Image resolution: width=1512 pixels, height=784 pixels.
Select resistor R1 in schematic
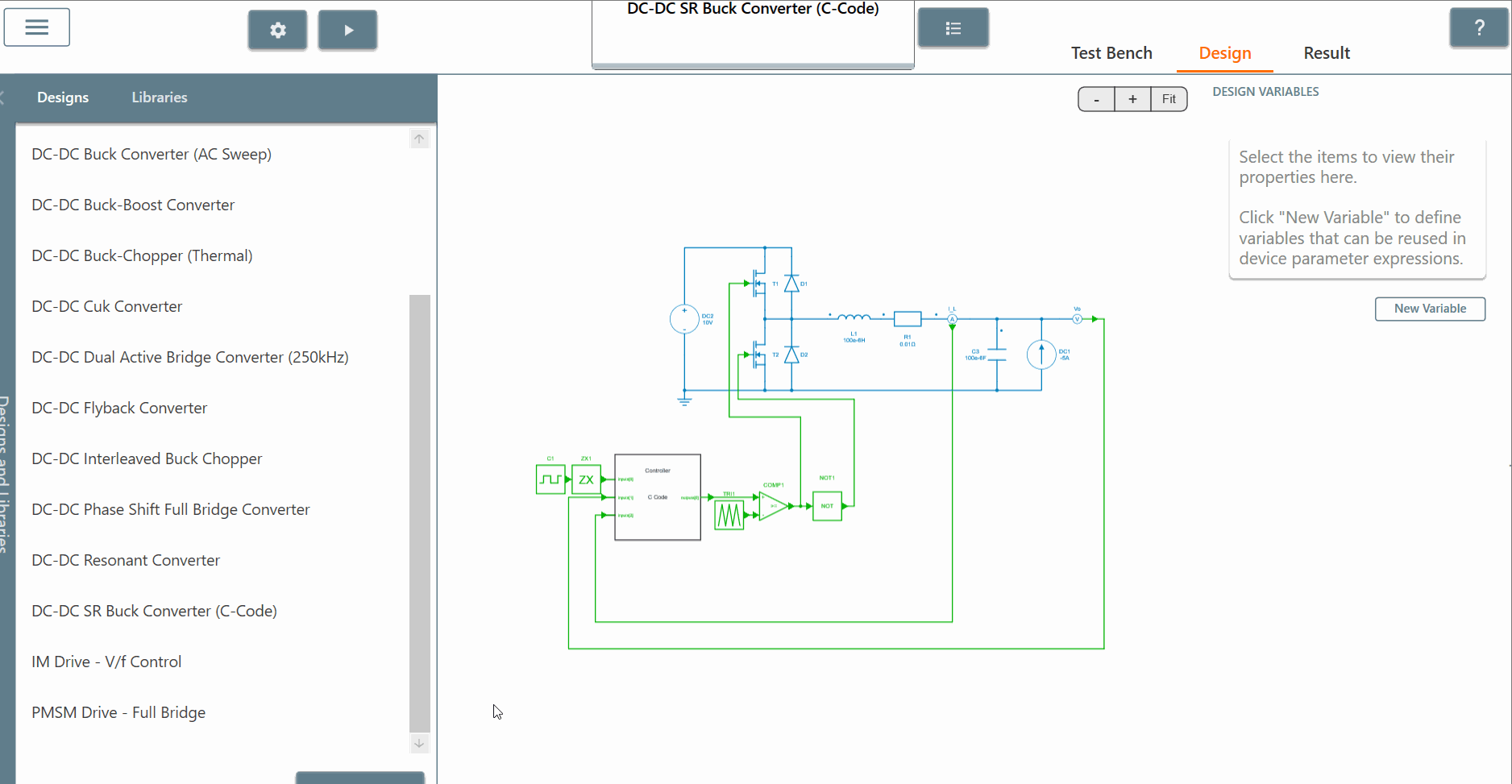pyautogui.click(x=908, y=319)
